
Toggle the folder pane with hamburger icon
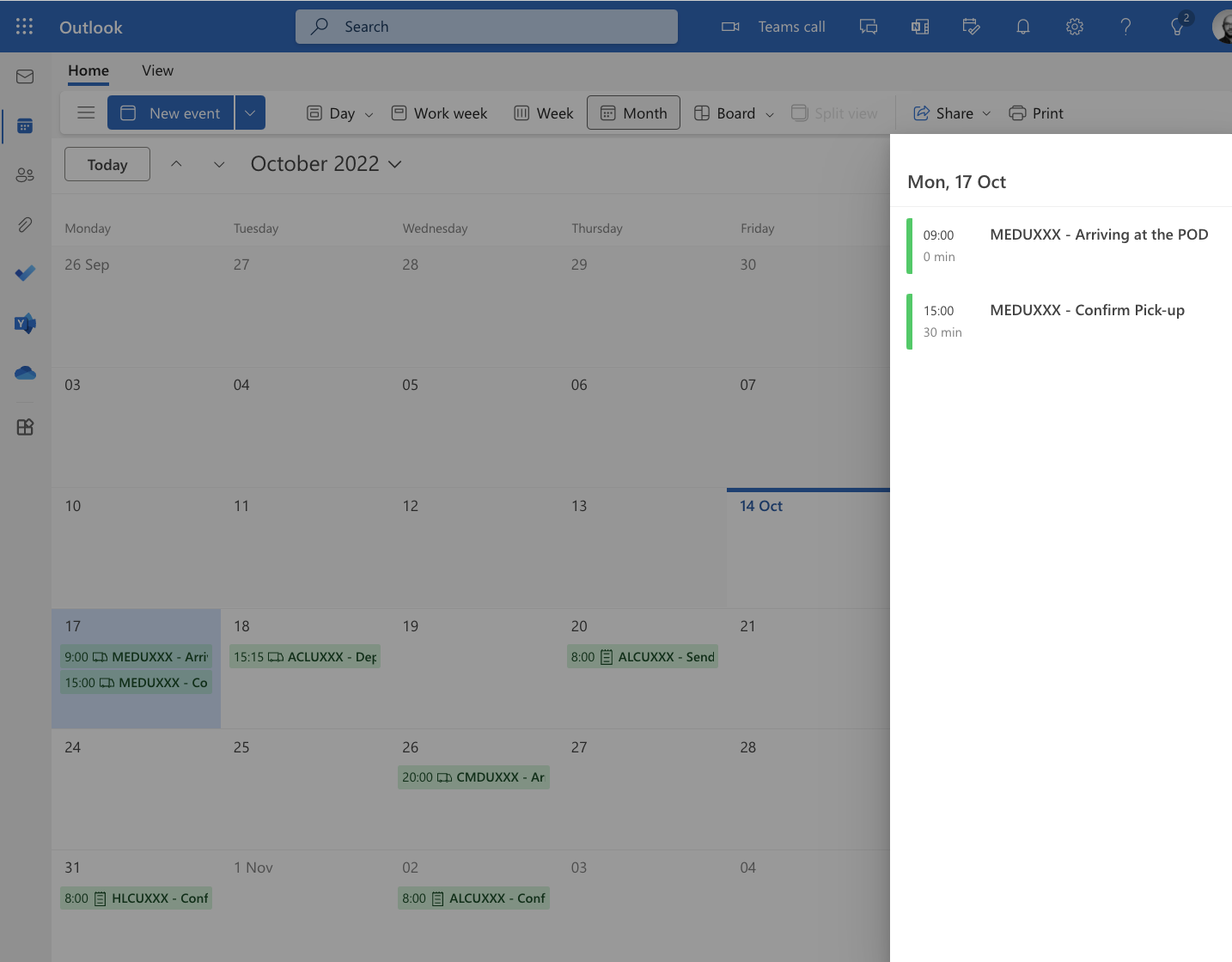(x=85, y=113)
